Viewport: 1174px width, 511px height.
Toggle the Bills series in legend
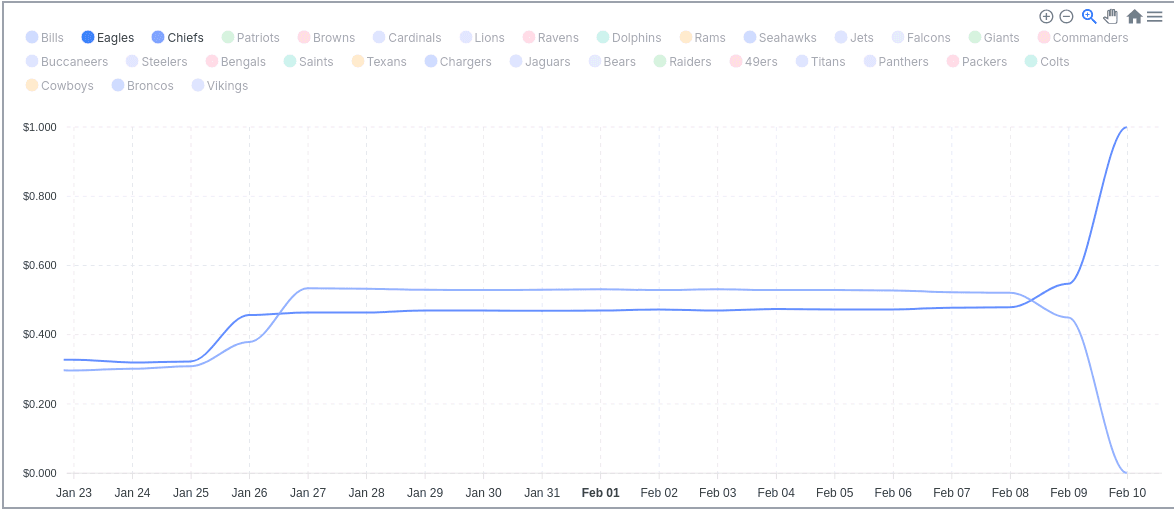click(x=45, y=37)
